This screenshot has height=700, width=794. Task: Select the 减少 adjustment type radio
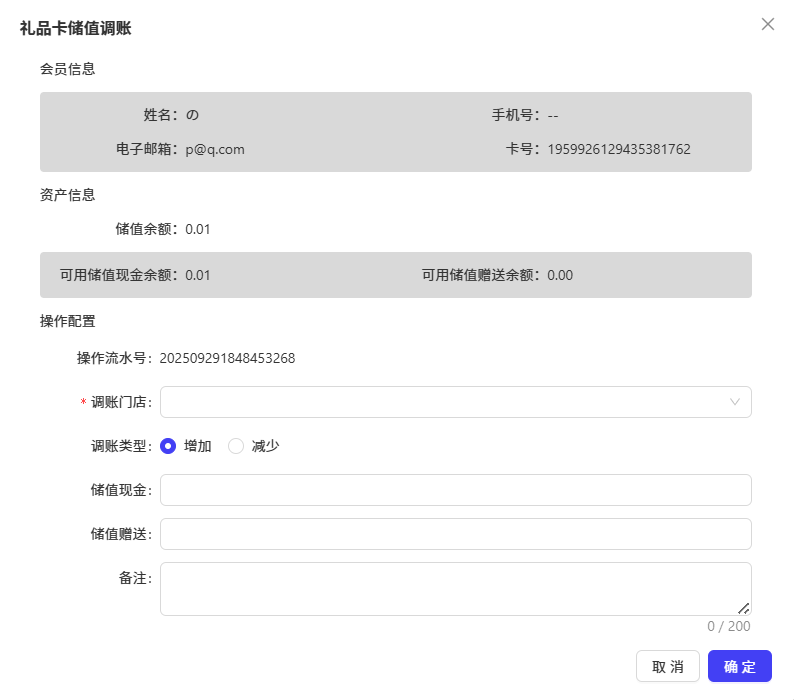pyautogui.click(x=236, y=446)
